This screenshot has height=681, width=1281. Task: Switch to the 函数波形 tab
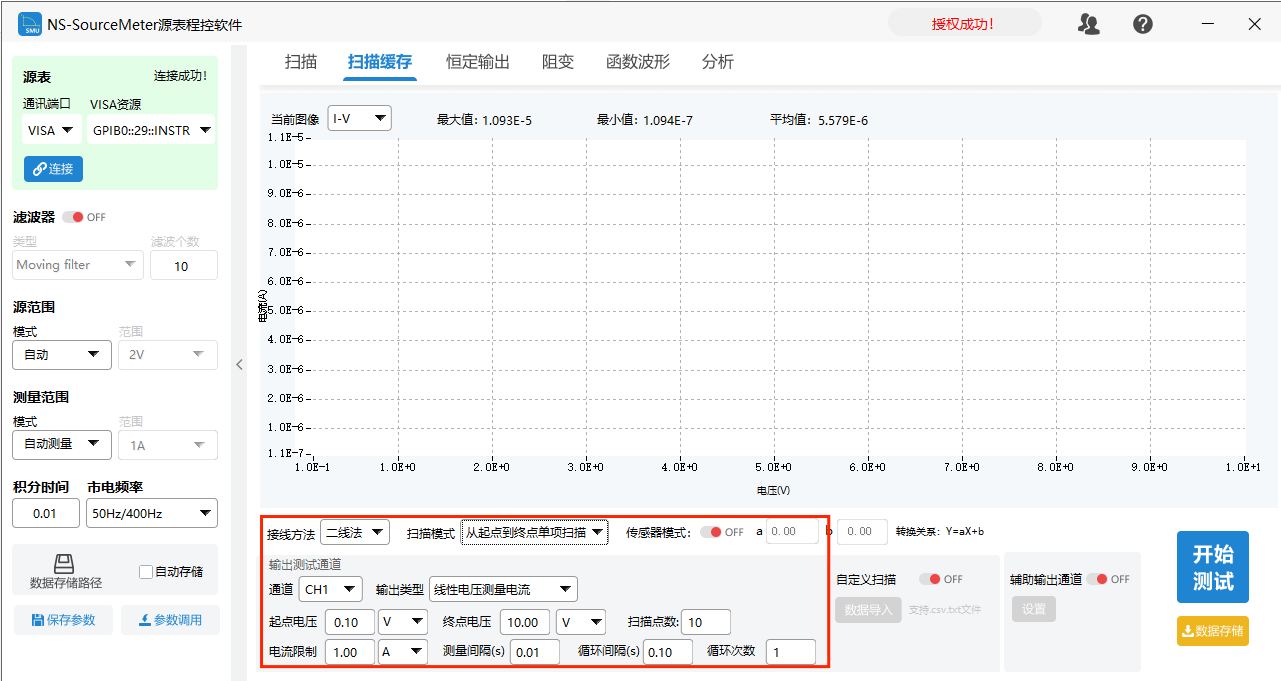pos(638,62)
